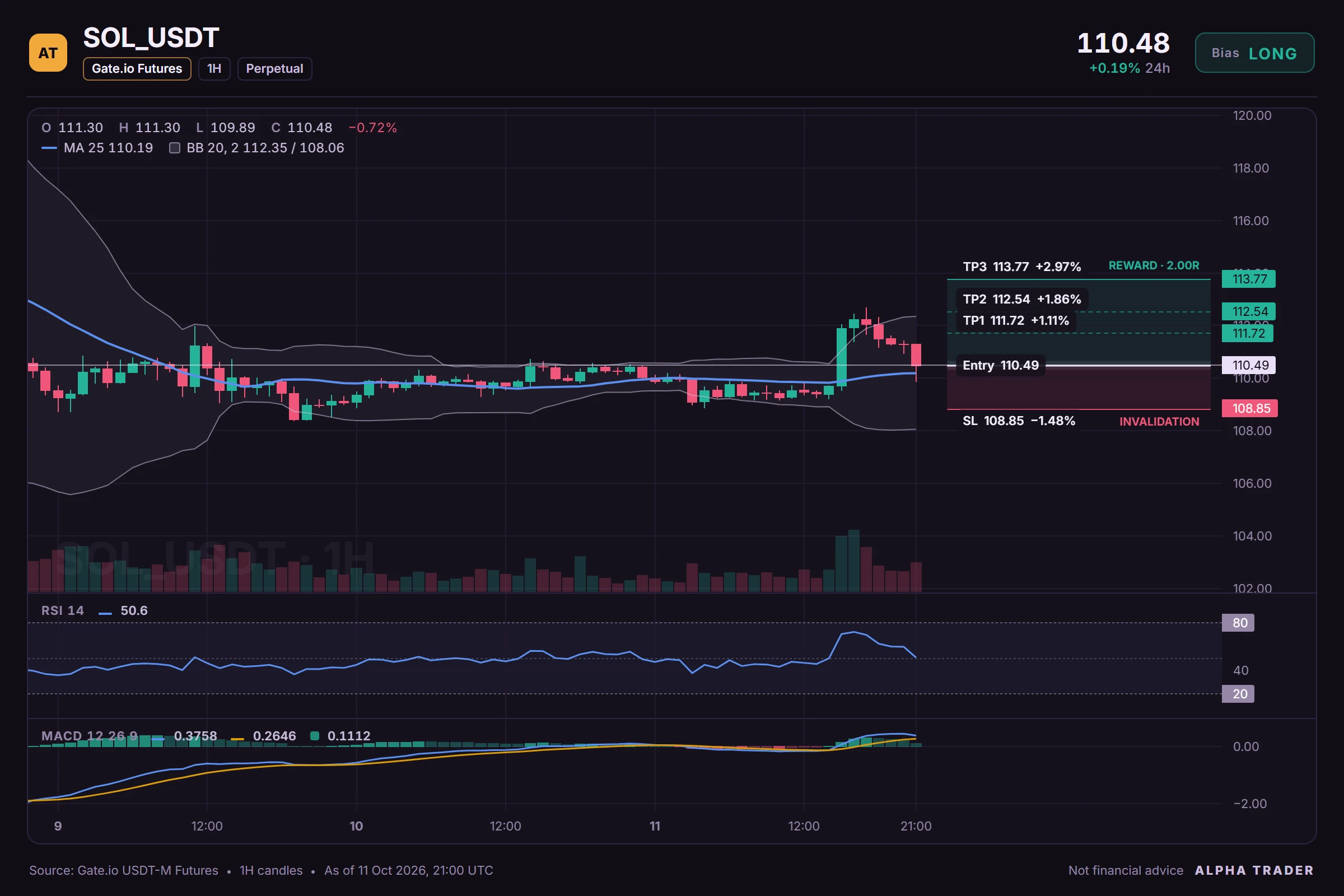Click the TP2 112.54 price tag
This screenshot has height=896, width=1344.
pyautogui.click(x=1249, y=311)
